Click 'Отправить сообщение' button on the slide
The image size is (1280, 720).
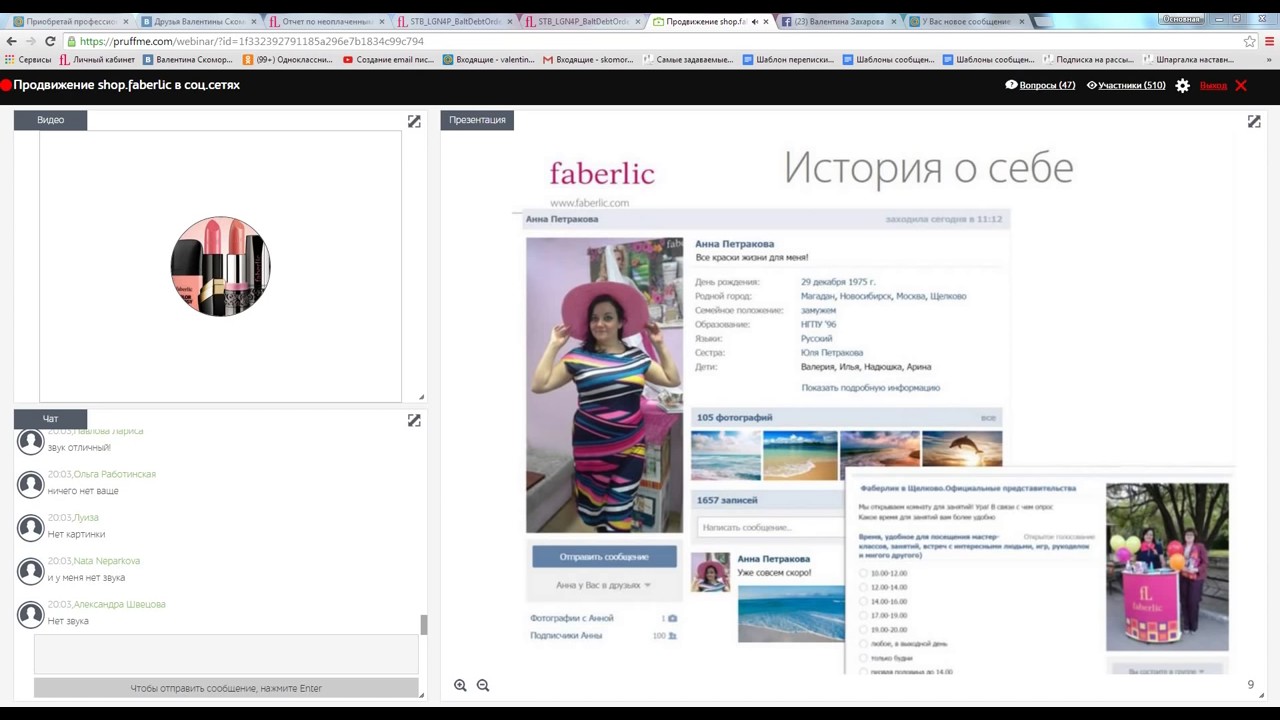pyautogui.click(x=604, y=556)
